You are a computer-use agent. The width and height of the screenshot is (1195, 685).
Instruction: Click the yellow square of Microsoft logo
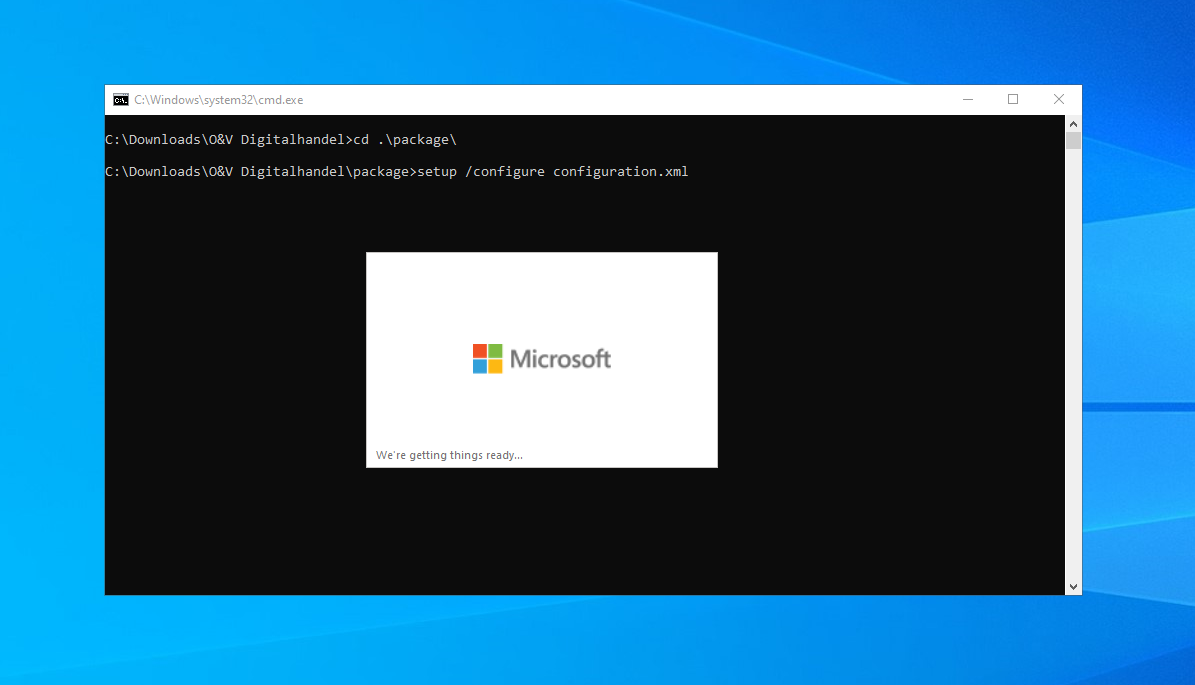(x=495, y=366)
